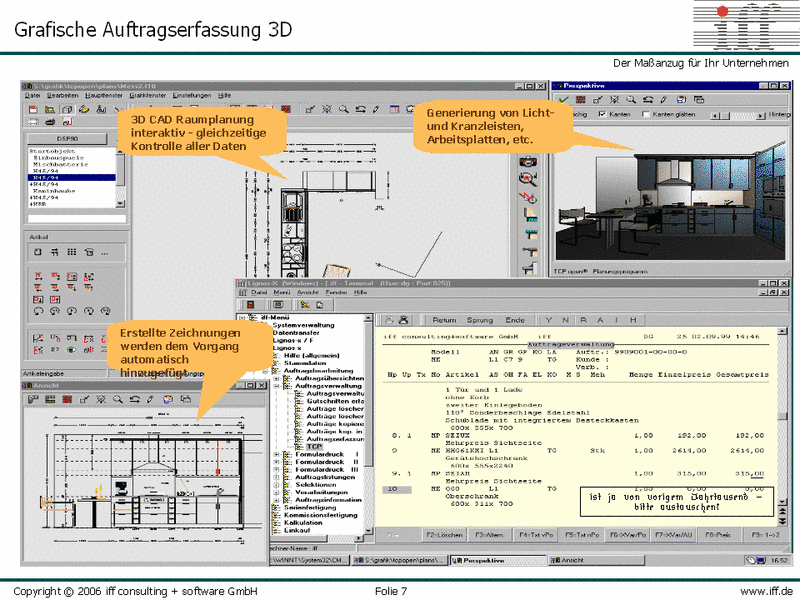Viewport: 800px width, 600px height.
Task: Select Mischbatterie in the object list
Action: click(x=60, y=164)
